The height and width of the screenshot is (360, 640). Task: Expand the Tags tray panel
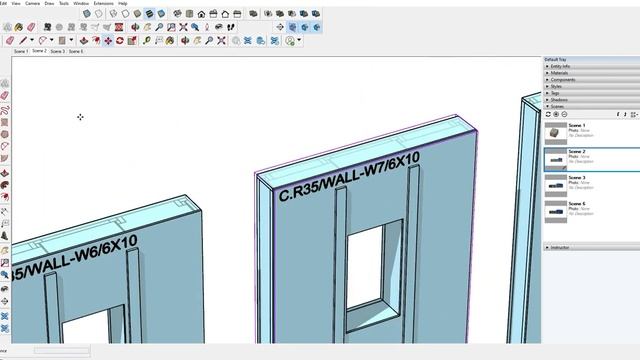tap(591, 93)
